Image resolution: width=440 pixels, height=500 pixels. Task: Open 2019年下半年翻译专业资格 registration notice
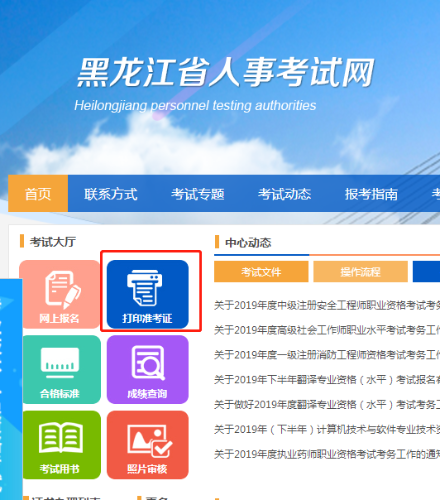coord(327,380)
